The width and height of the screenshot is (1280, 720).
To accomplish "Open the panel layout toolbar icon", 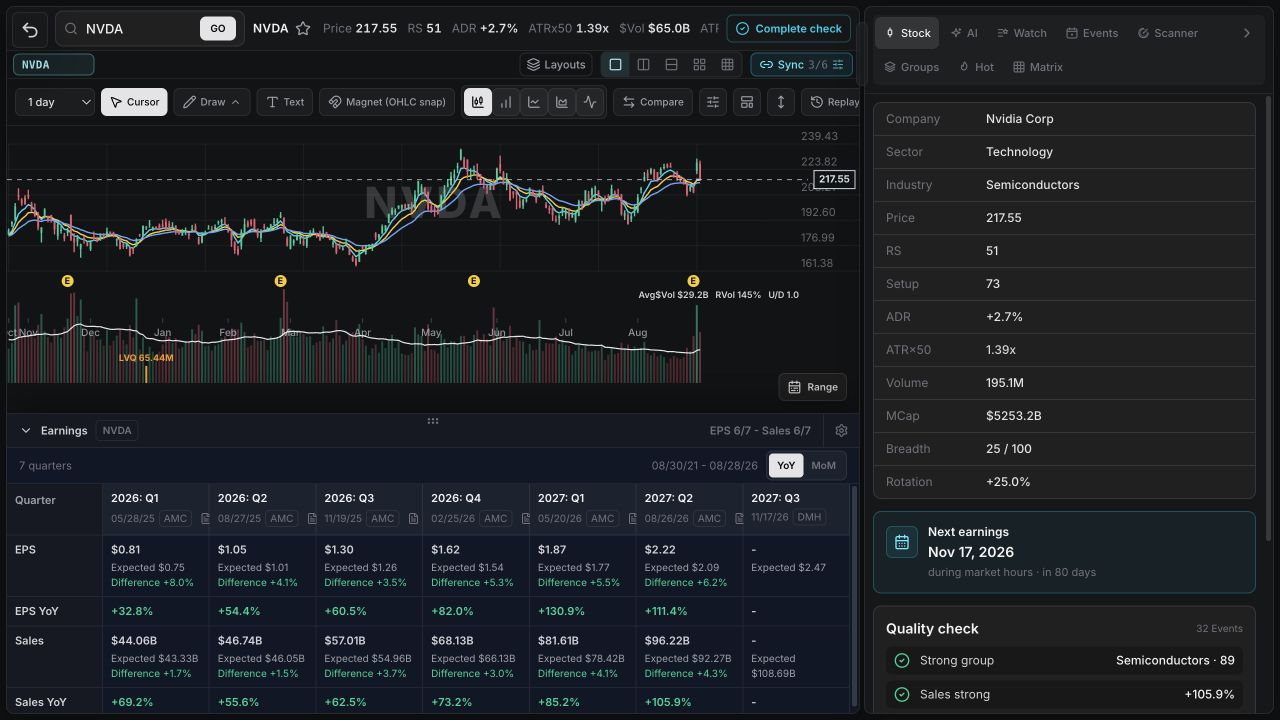I will [746, 102].
